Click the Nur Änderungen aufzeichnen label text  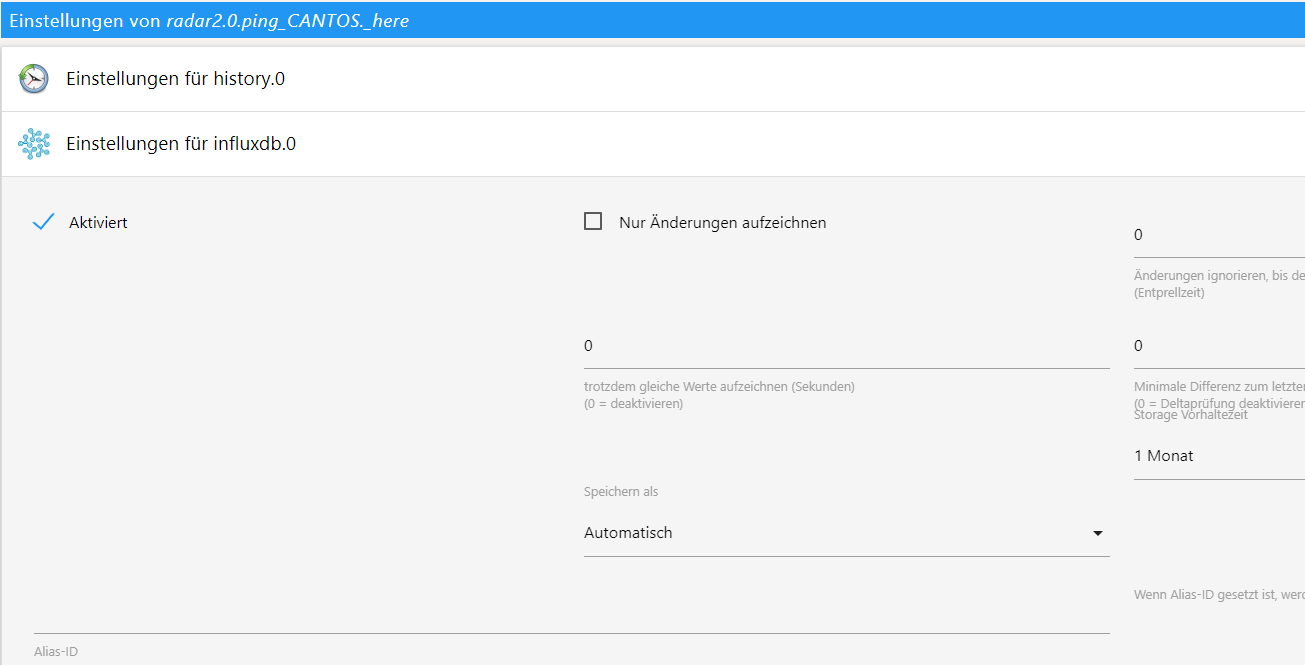(722, 223)
